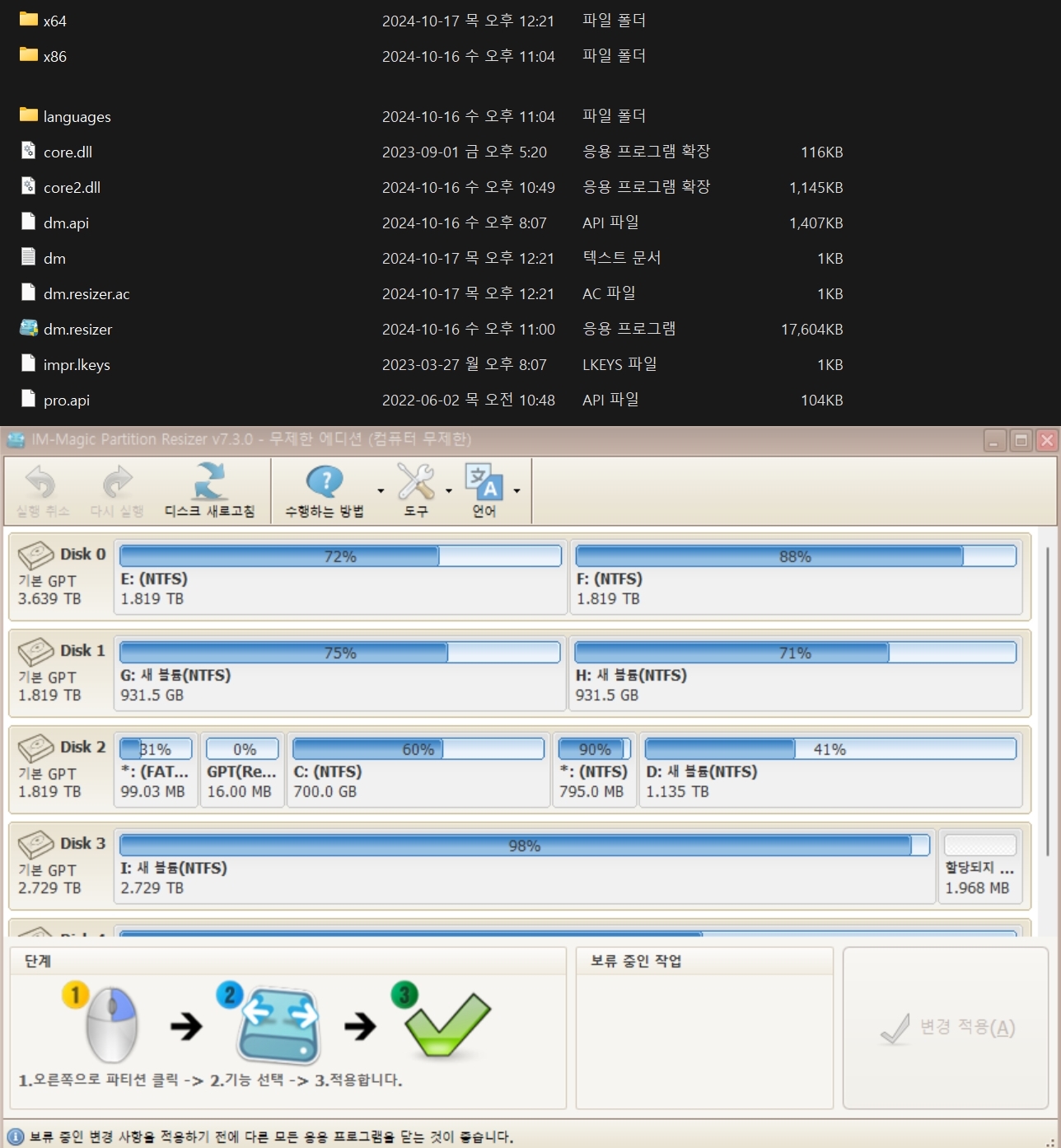
Task: Open the Tools (도구) wrench icon
Action: click(416, 481)
